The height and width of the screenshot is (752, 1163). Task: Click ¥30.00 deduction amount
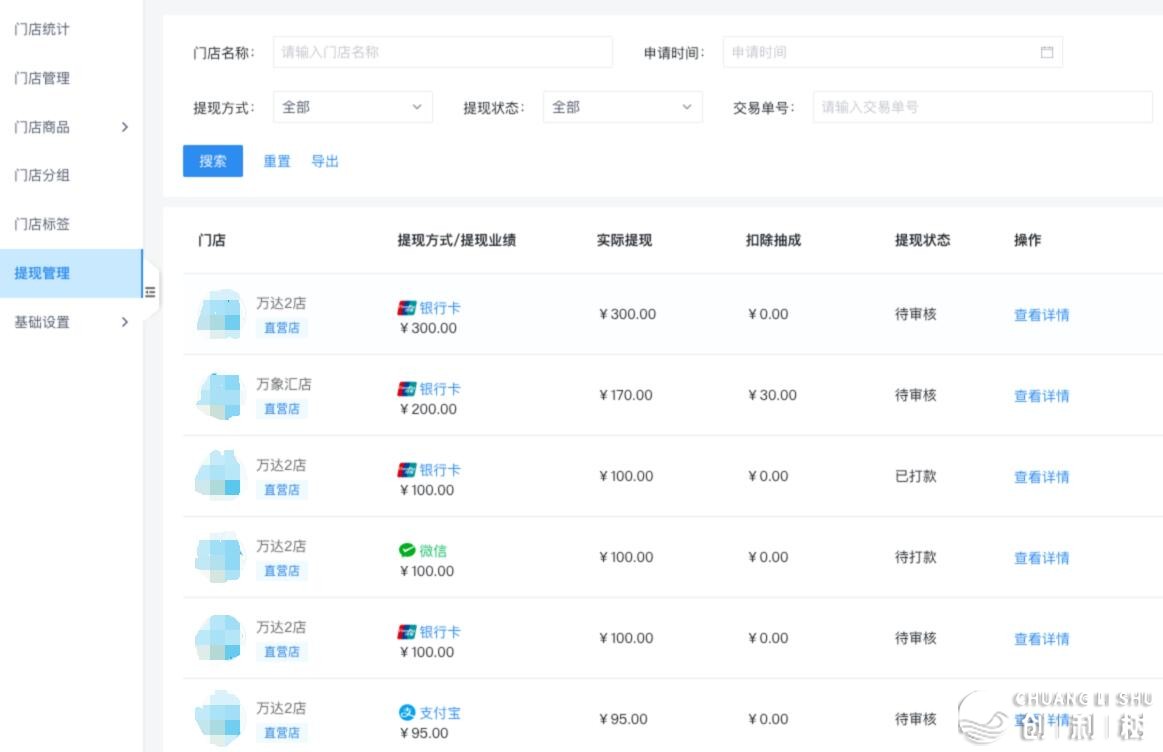coord(772,395)
